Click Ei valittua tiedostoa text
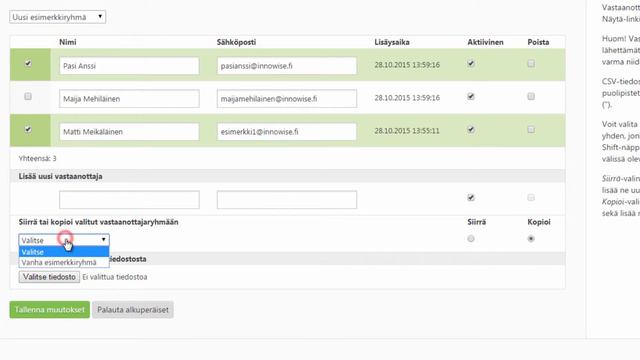640x360 pixels. (115, 277)
